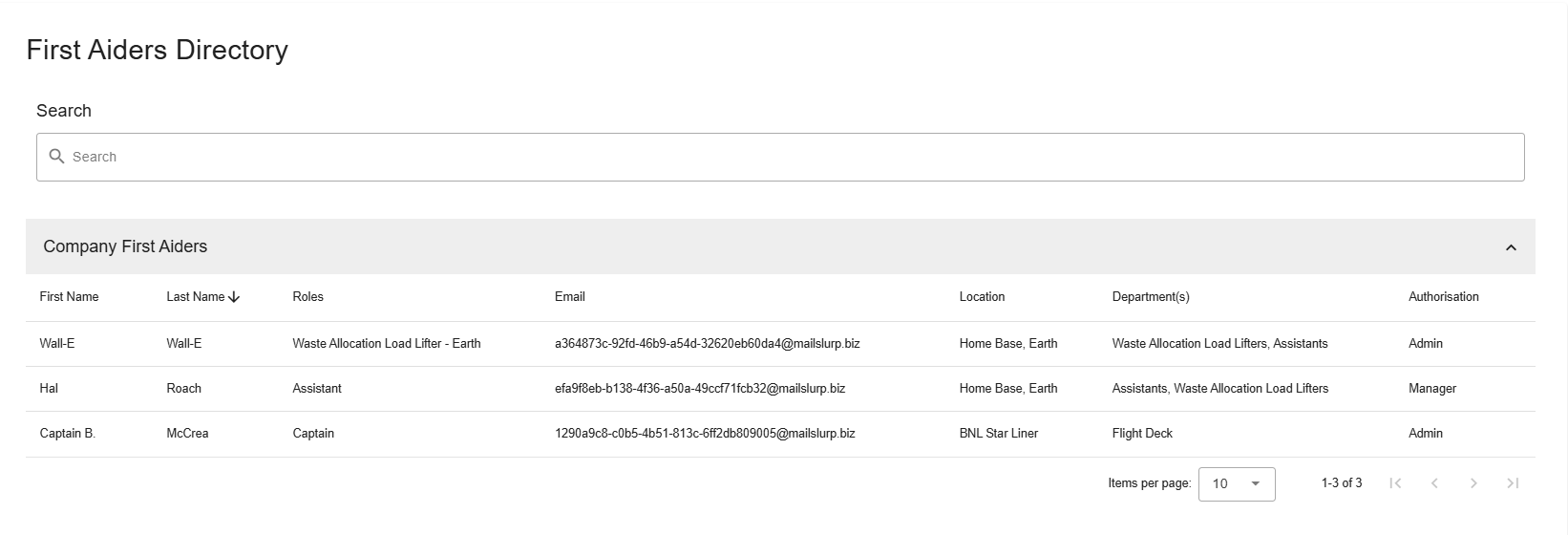1568x535 pixels.
Task: Open the Items per page dropdown
Action: [x=1236, y=483]
